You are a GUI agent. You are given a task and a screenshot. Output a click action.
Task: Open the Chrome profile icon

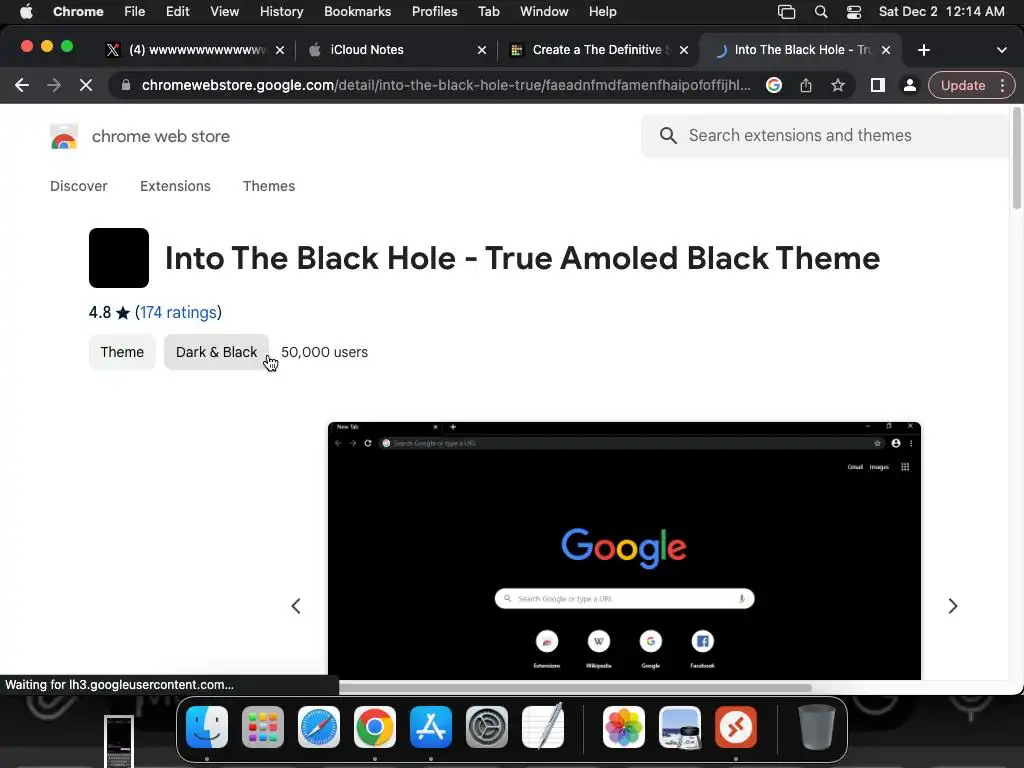tap(909, 86)
